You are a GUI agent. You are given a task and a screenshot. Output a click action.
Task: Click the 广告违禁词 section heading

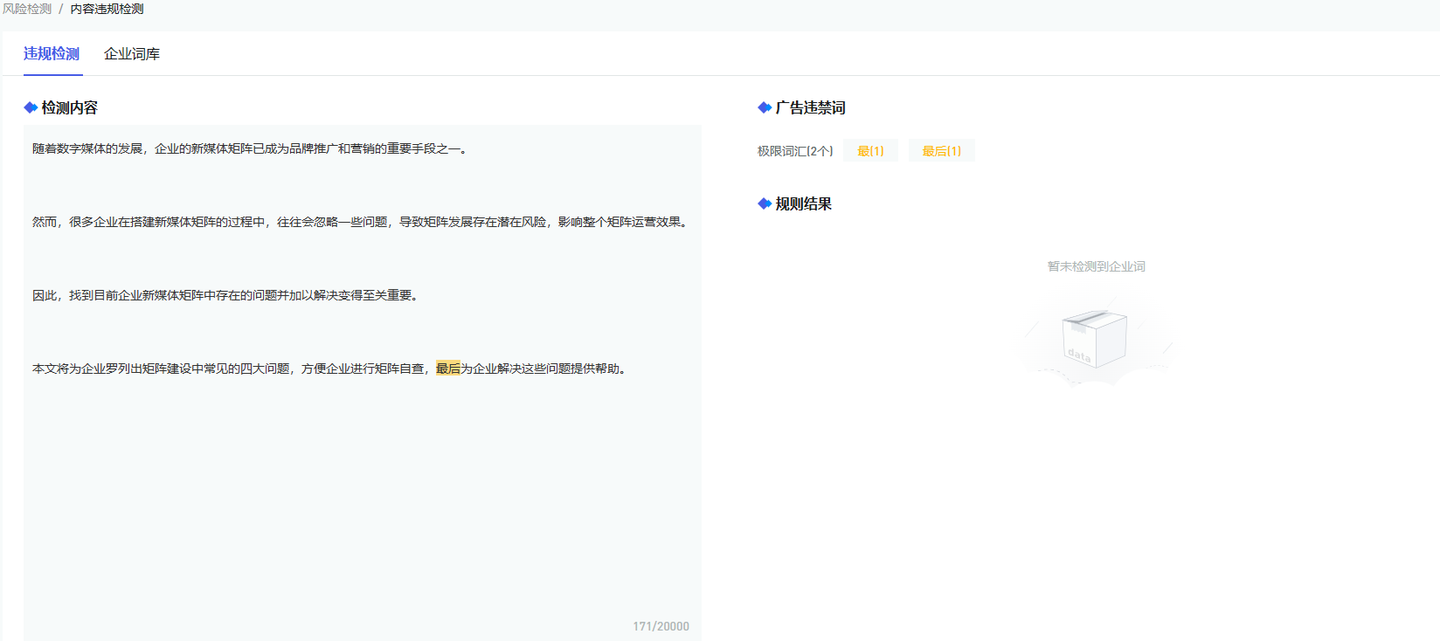tap(810, 107)
